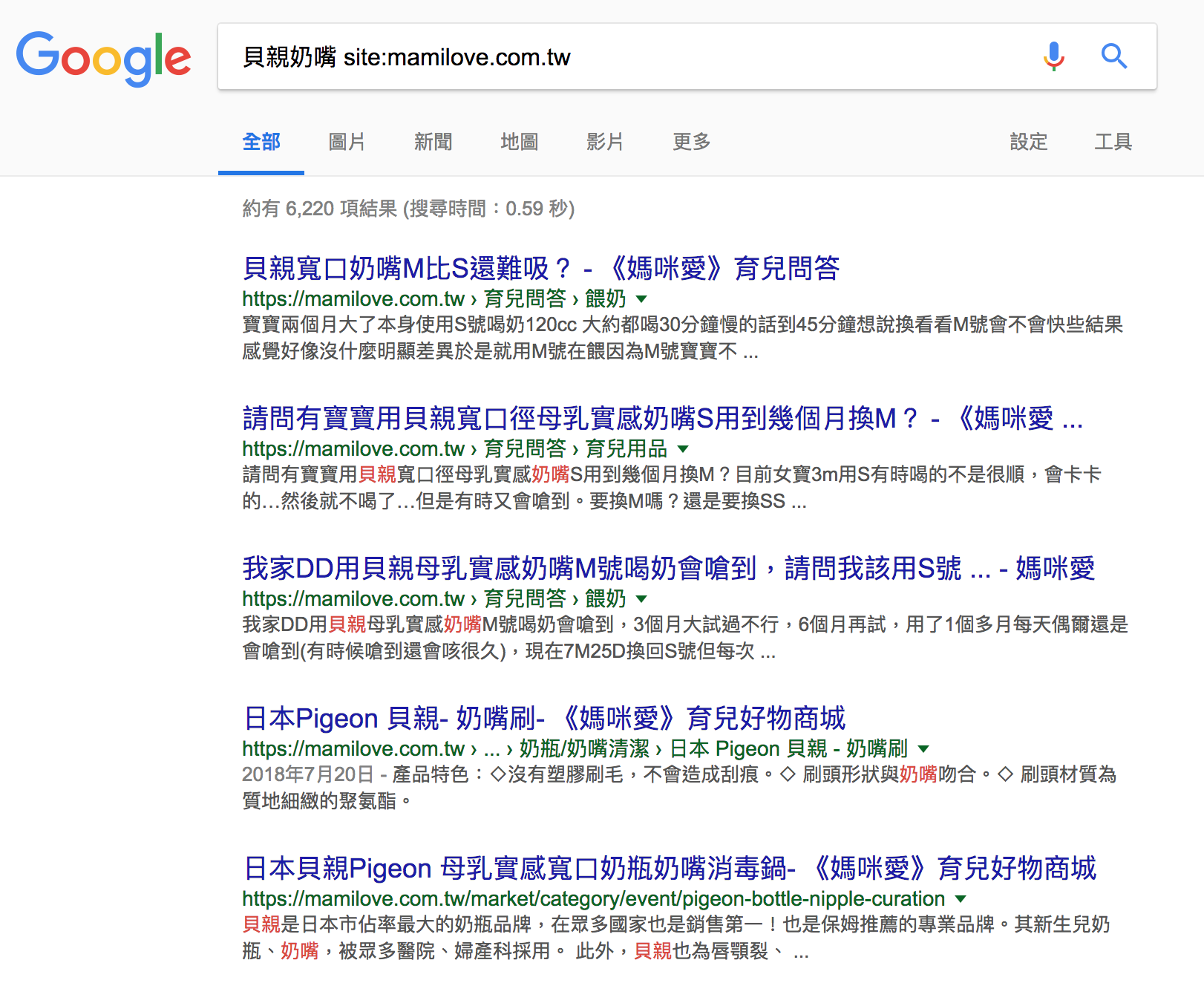Screen dimensions: 1204x983
Task: Click the blue magnifier search button
Action: click(1113, 56)
